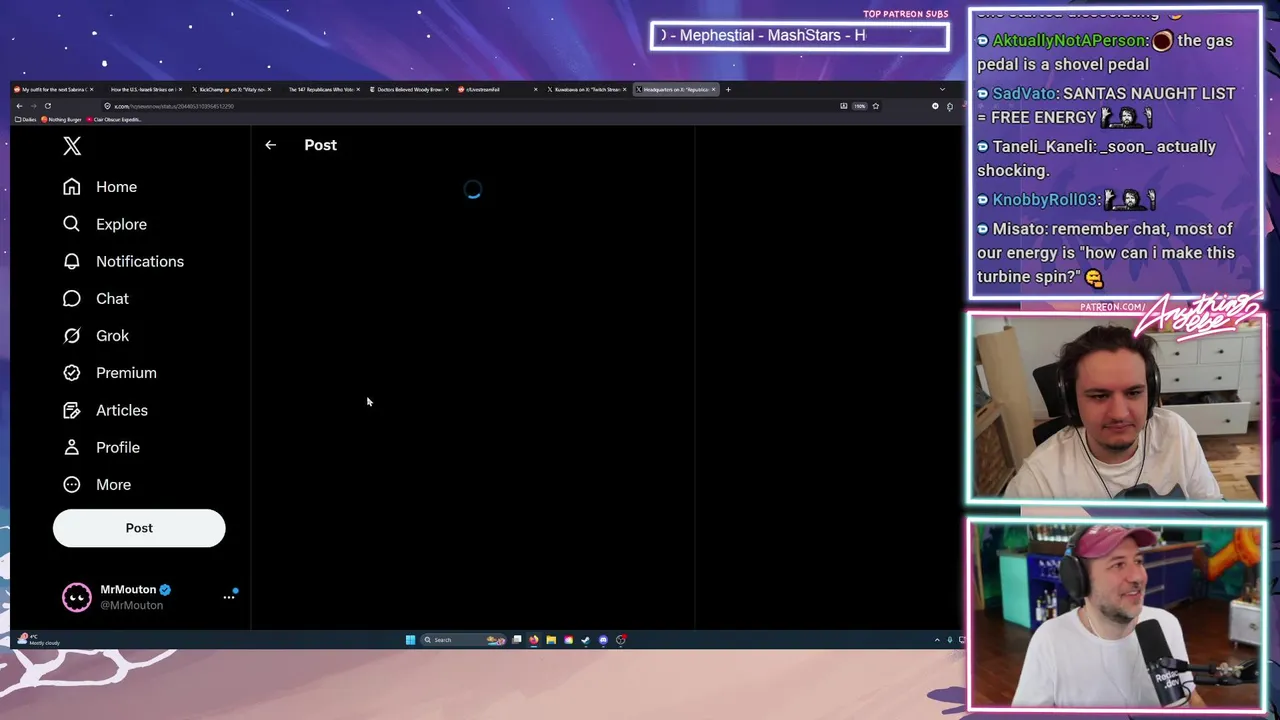Image resolution: width=1280 pixels, height=720 pixels.
Task: Open the Dailies bookmarks folder
Action: tap(26, 120)
